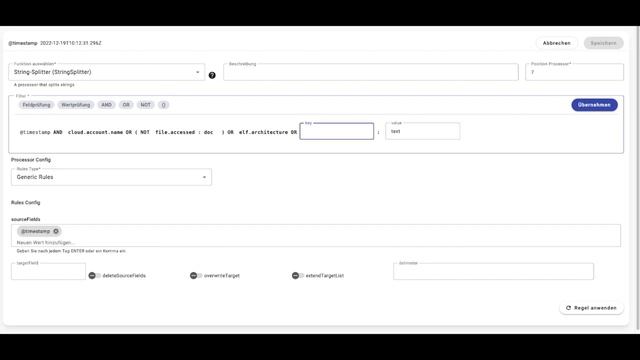
Task: Add a Wertprüfung filter chip
Action: (x=76, y=105)
